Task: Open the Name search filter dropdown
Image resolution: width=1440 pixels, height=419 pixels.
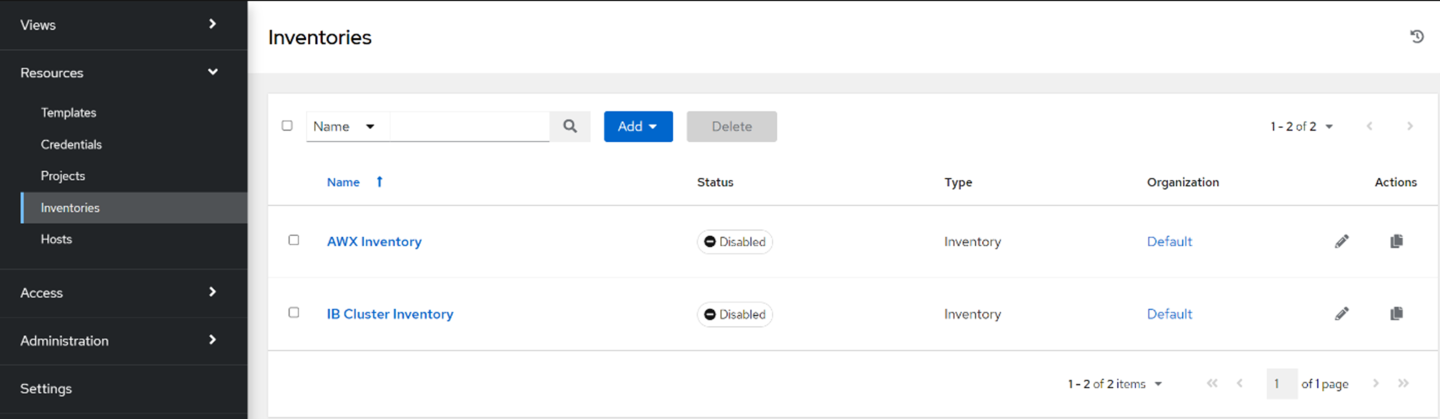Action: coord(344,126)
